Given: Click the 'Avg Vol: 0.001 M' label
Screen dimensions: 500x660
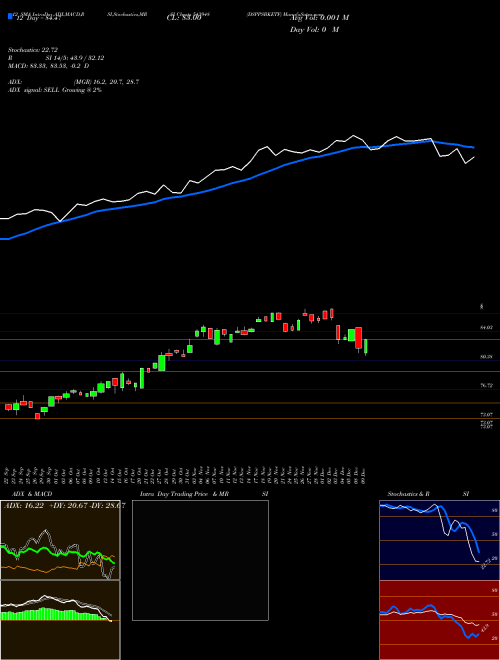Looking at the screenshot, I should 319,18.
